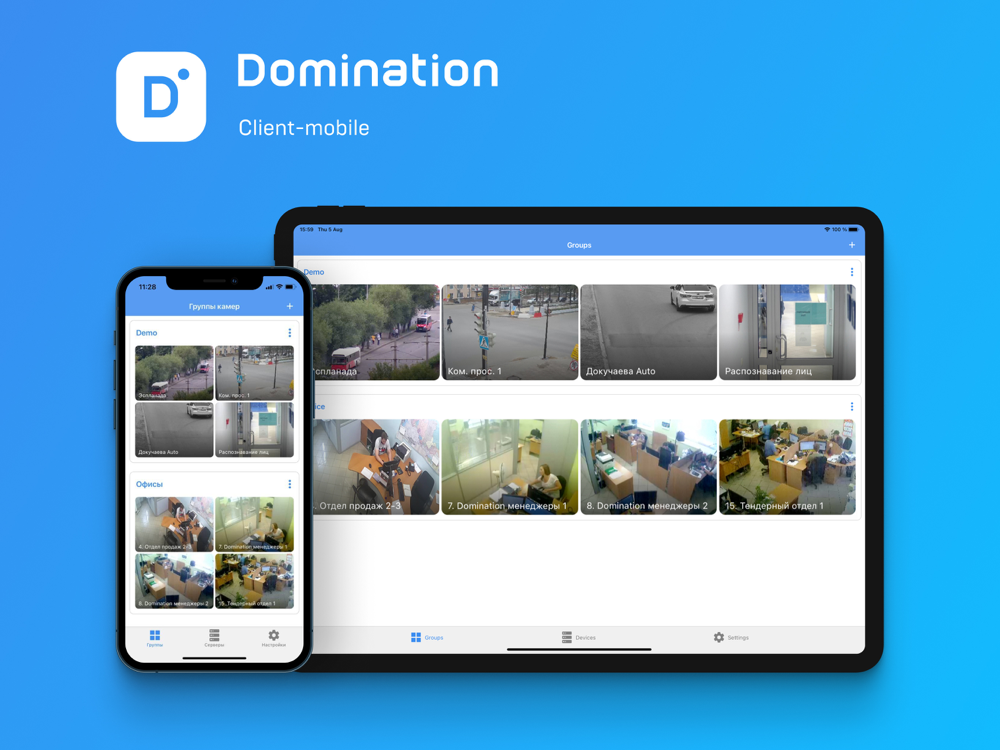
Task: Open the 15. Тендерный отдел 1 camera on the phone
Action: (x=254, y=581)
